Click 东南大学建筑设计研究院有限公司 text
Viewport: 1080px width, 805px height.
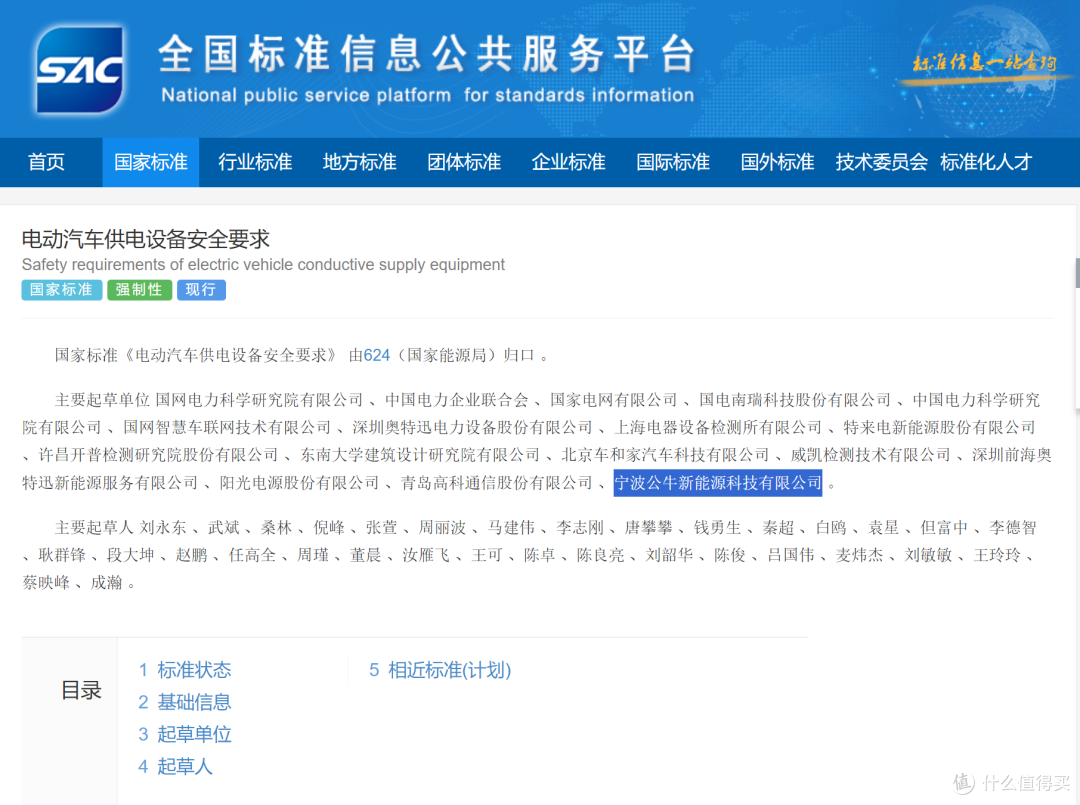[x=420, y=455]
